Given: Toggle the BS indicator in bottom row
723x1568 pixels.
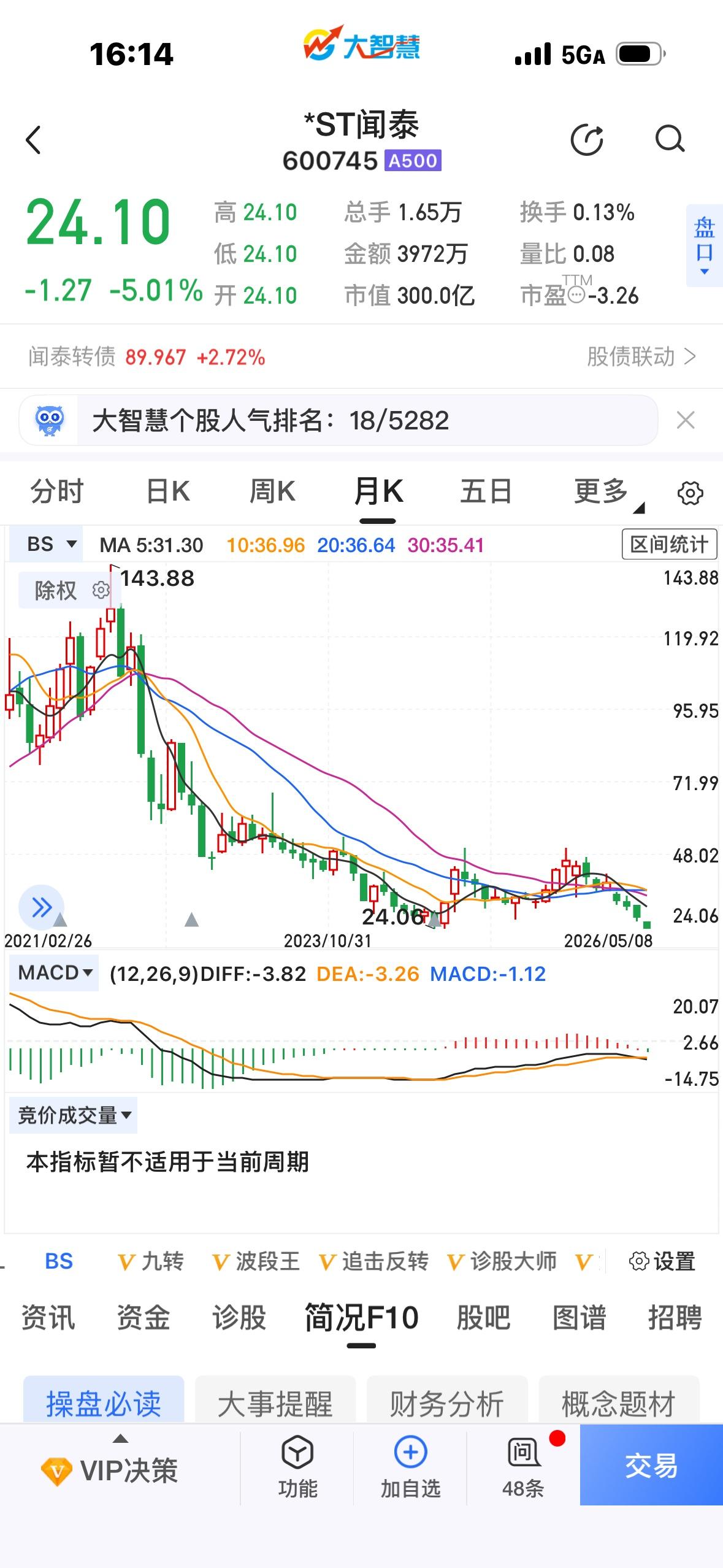Looking at the screenshot, I should point(59,1261).
